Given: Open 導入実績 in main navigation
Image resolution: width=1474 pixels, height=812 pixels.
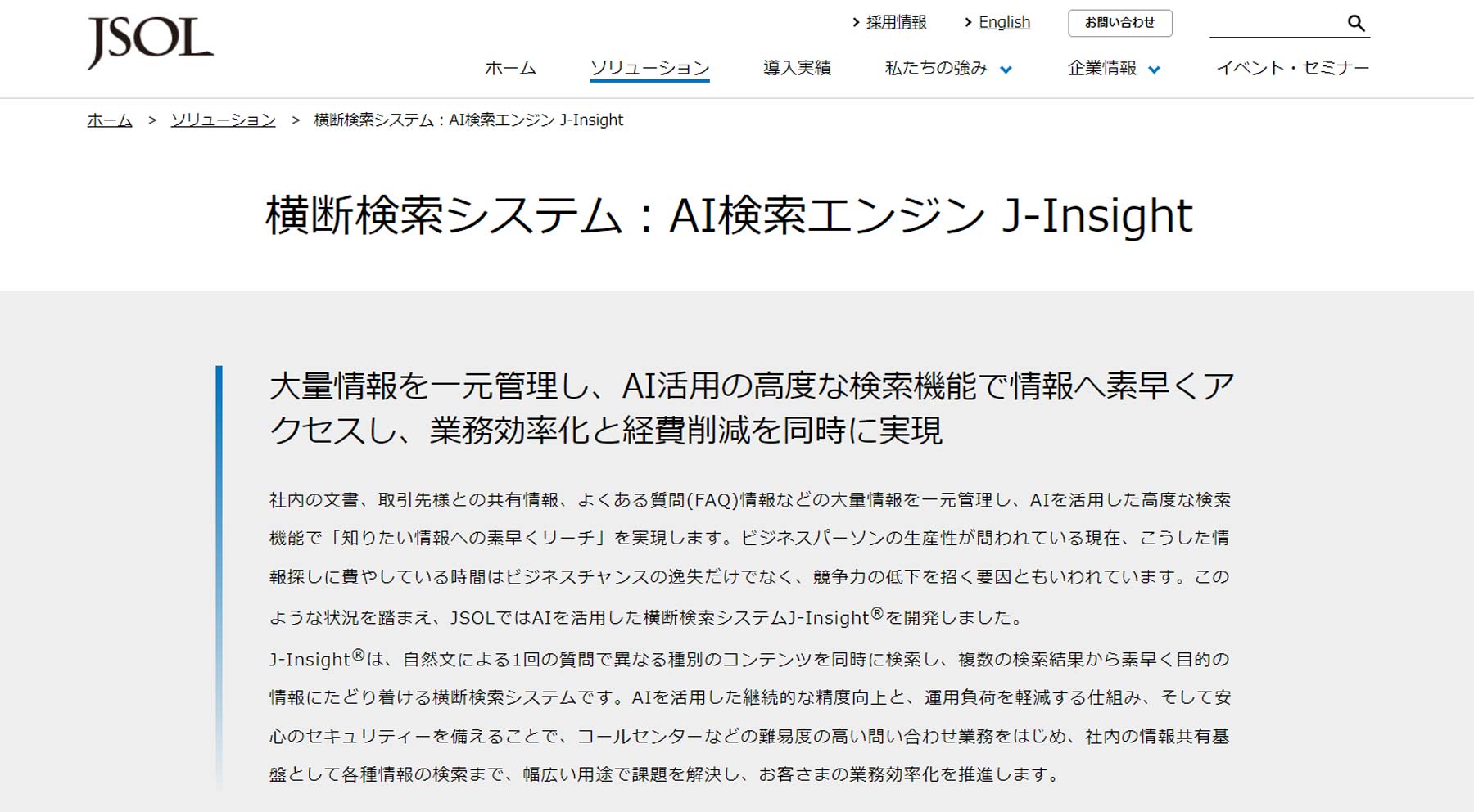Looking at the screenshot, I should point(797,68).
